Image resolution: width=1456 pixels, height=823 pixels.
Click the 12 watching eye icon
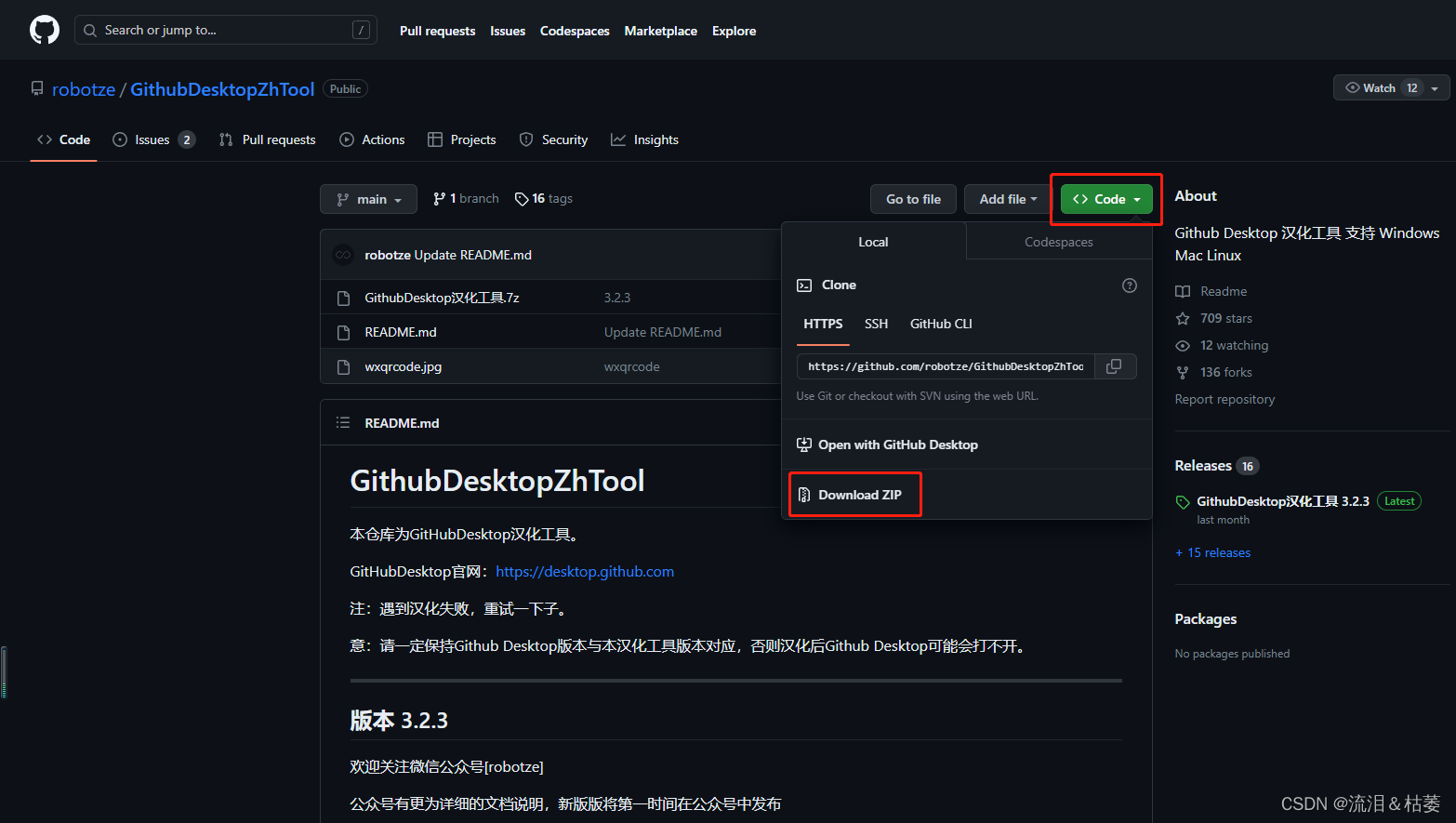(x=1183, y=345)
